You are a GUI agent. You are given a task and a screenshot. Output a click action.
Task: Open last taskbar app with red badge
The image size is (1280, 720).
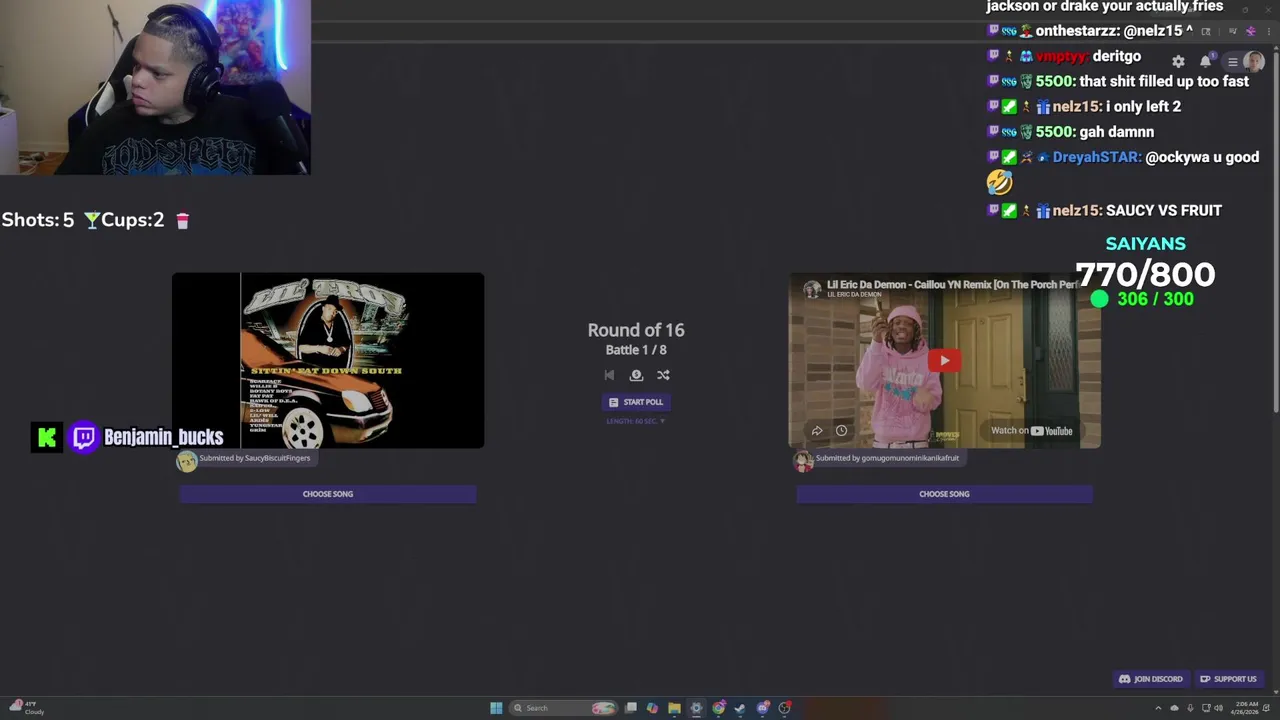(785, 708)
